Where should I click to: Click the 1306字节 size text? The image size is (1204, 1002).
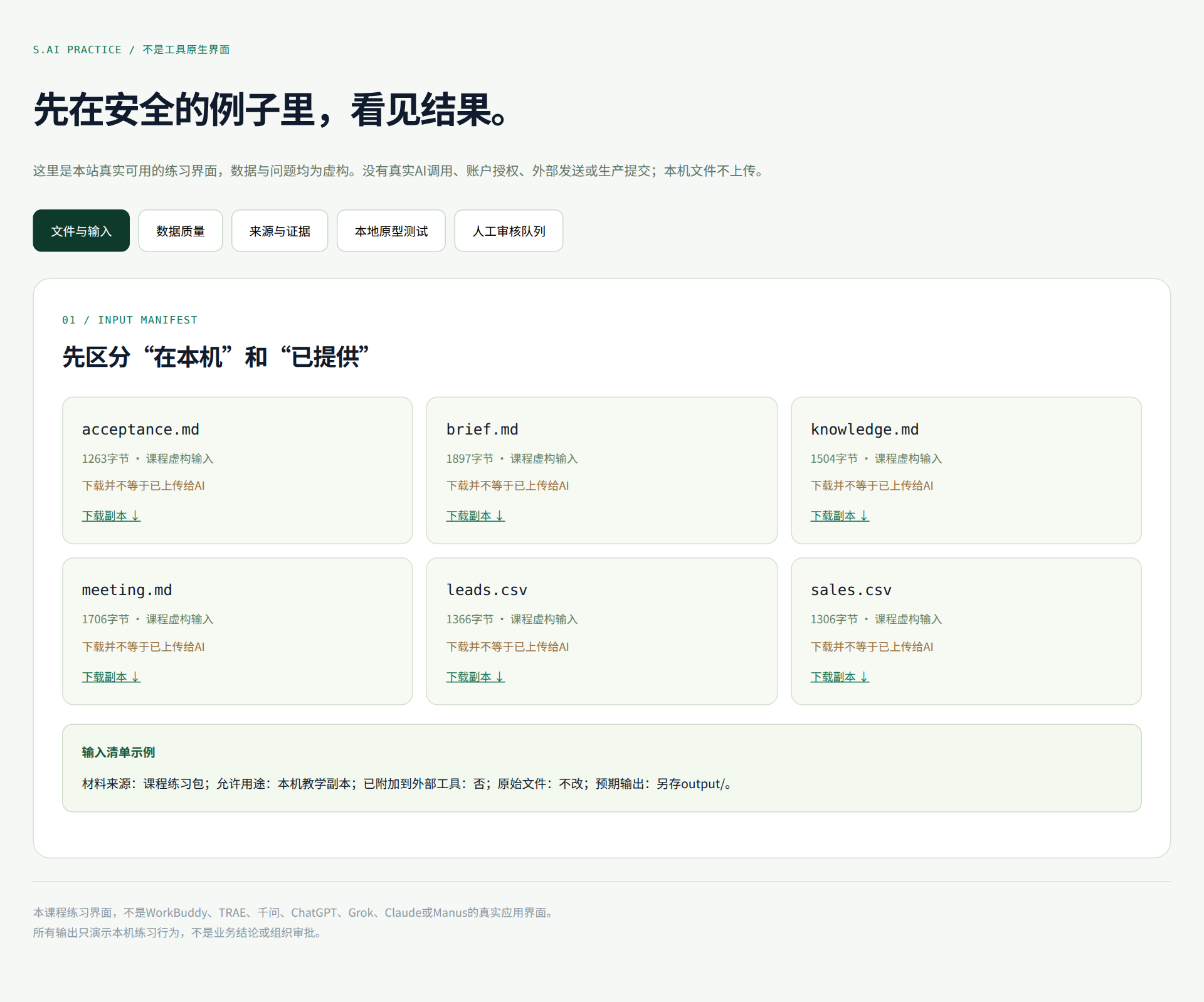point(834,620)
